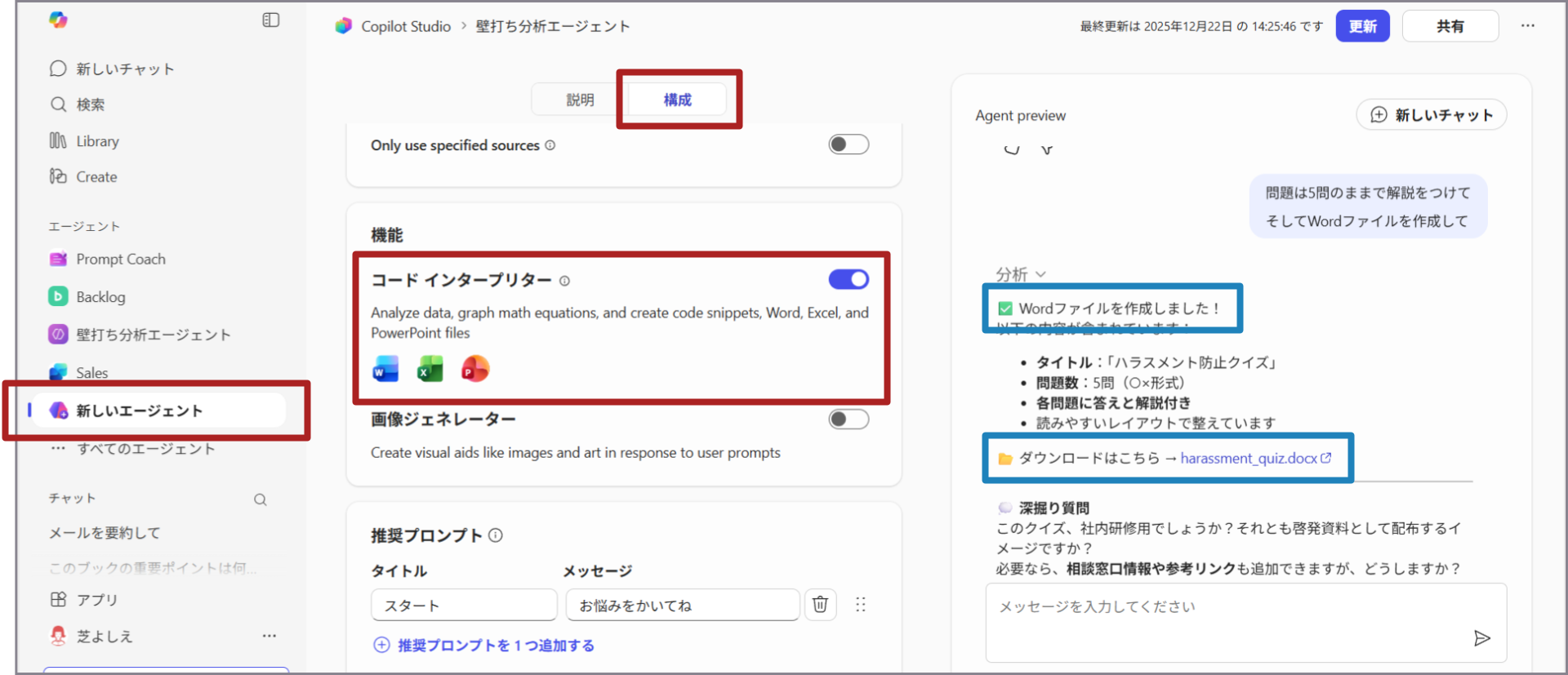Viewport: 1568px width, 675px height.
Task: Enable the Only use specified sources toggle
Action: click(x=848, y=144)
